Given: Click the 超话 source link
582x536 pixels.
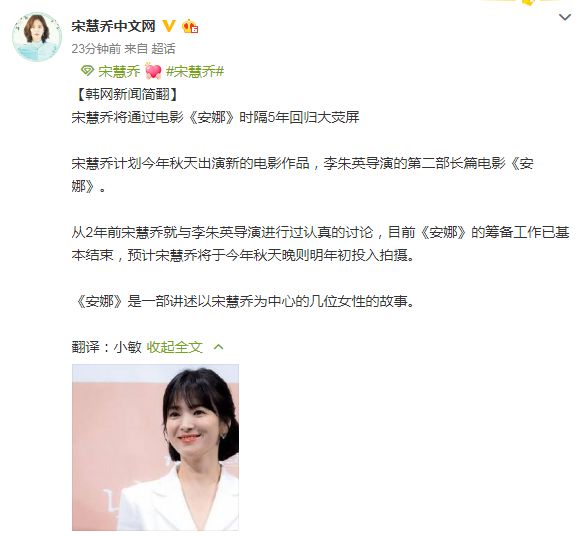Looking at the screenshot, I should click(163, 49).
